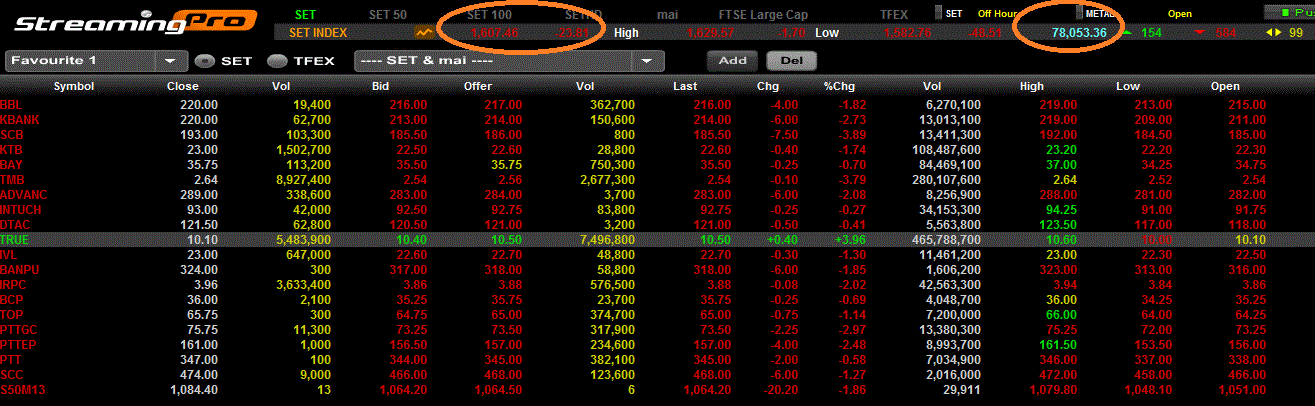This screenshot has height=406, width=1315.
Task: Click the High column header in table
Action: [x=1032, y=86]
